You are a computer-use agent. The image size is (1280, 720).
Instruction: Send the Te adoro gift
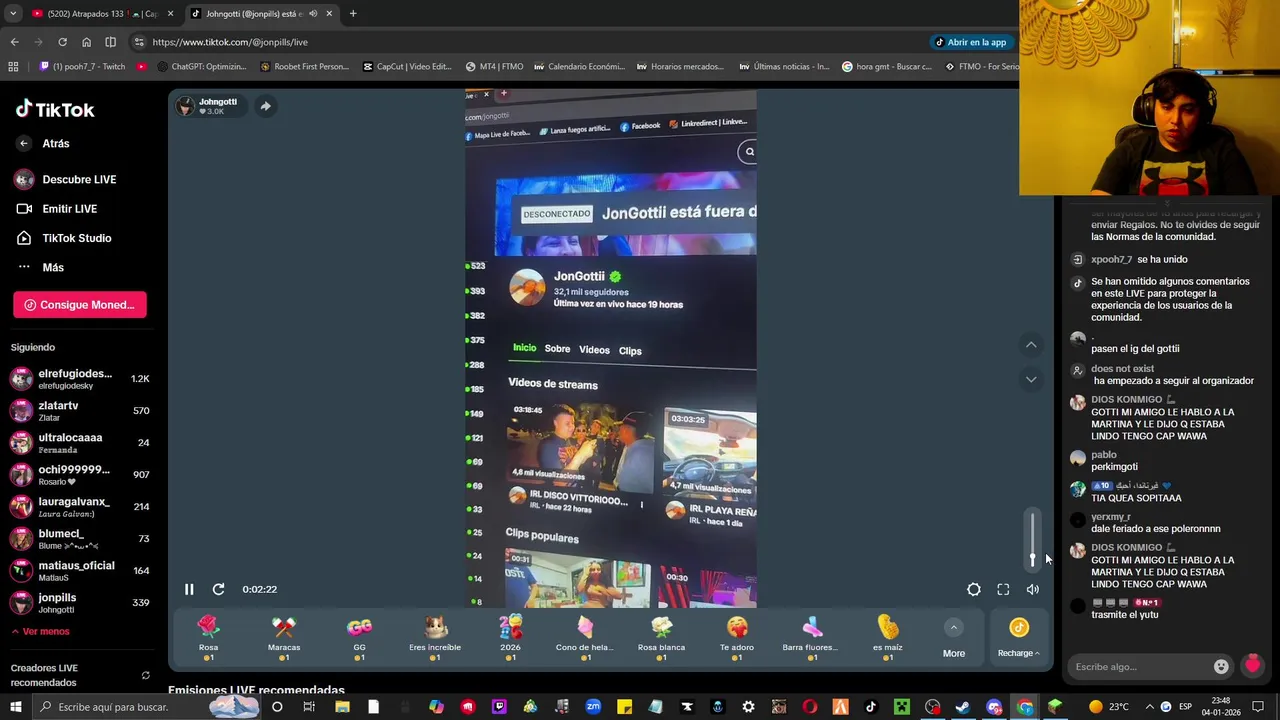tap(737, 637)
